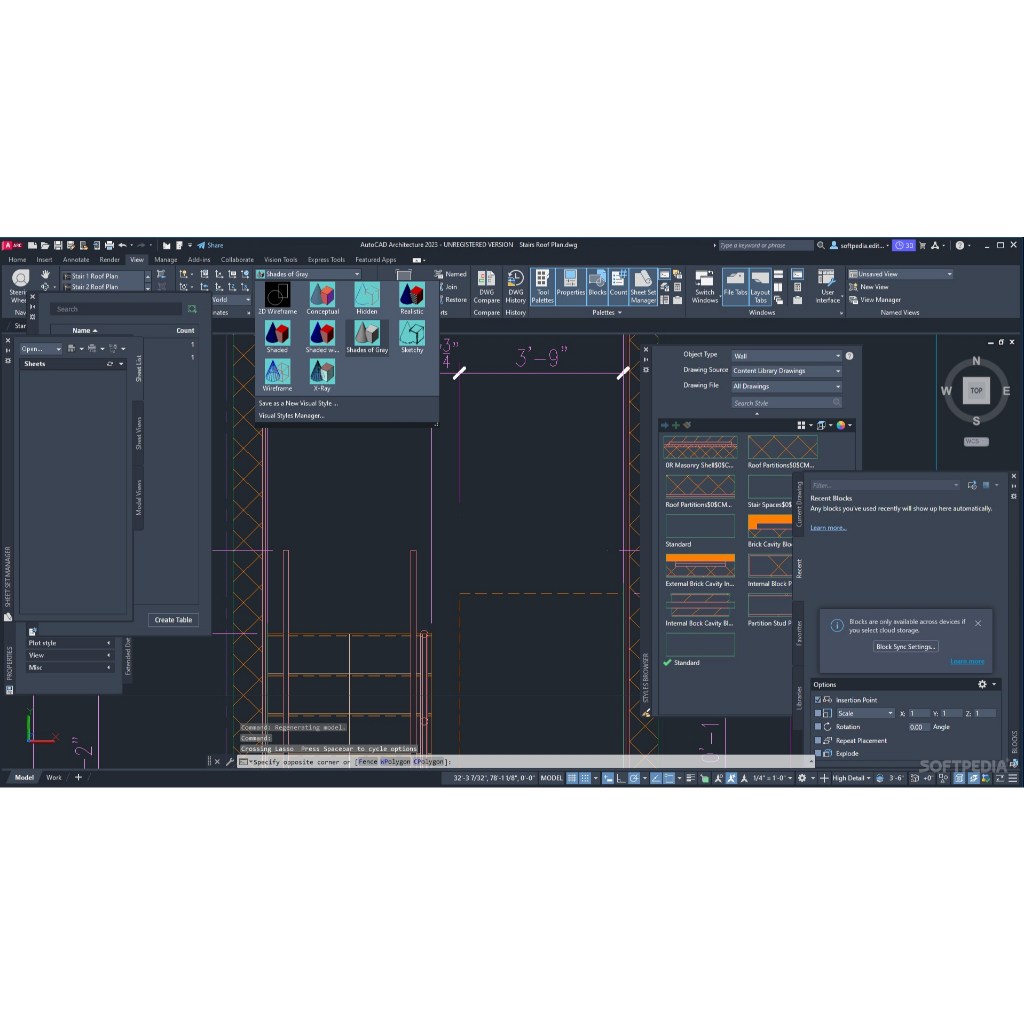Image resolution: width=1024 pixels, height=1024 pixels.
Task: Open the Drawing Source dropdown
Action: click(786, 371)
